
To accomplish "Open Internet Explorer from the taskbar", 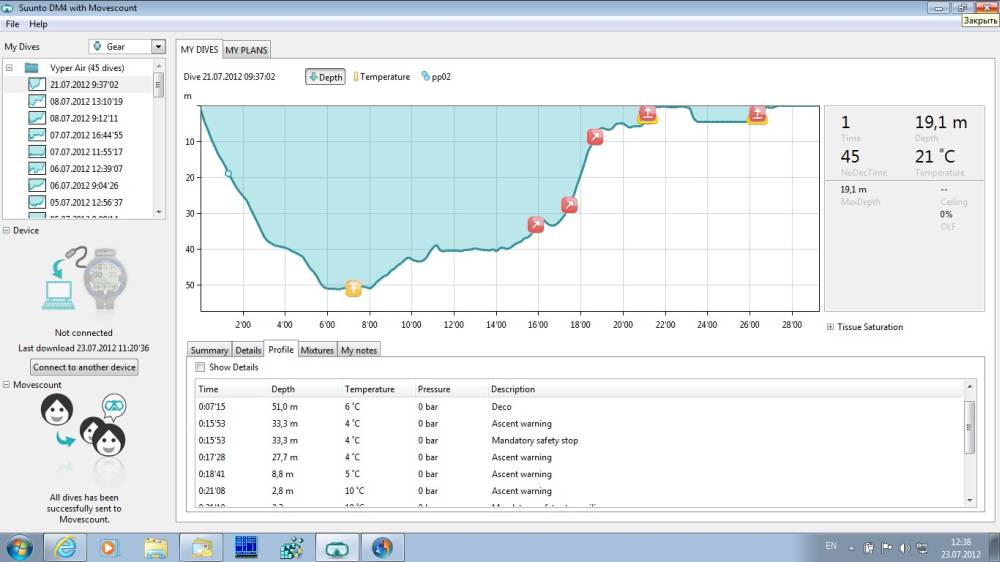I will (65, 547).
